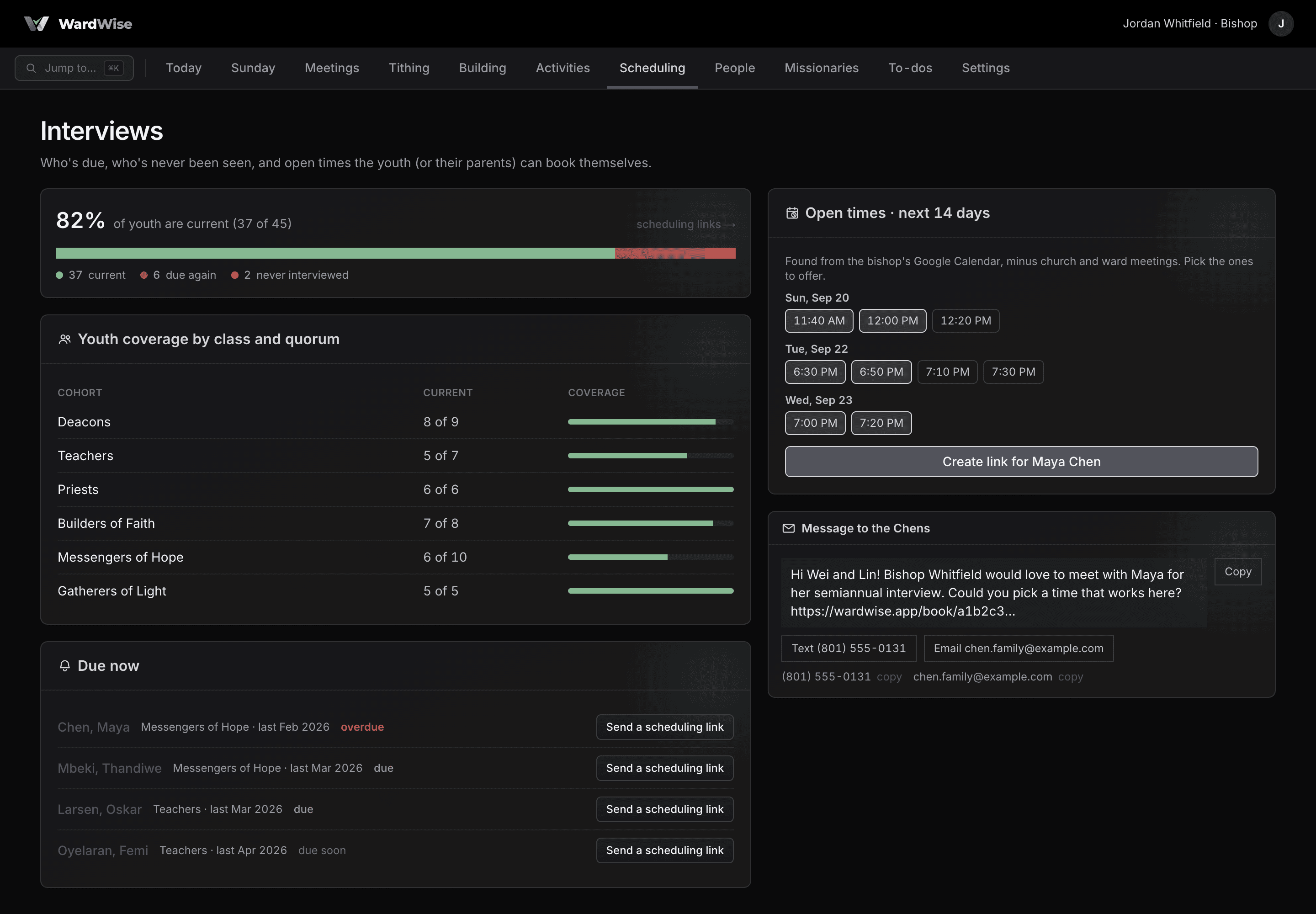Toggle the 7:20 PM Wednesday slot
The width and height of the screenshot is (1316, 914).
click(881, 423)
